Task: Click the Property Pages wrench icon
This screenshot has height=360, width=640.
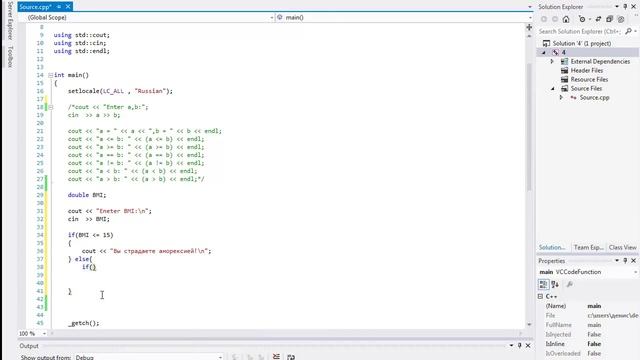Action: 570,284
